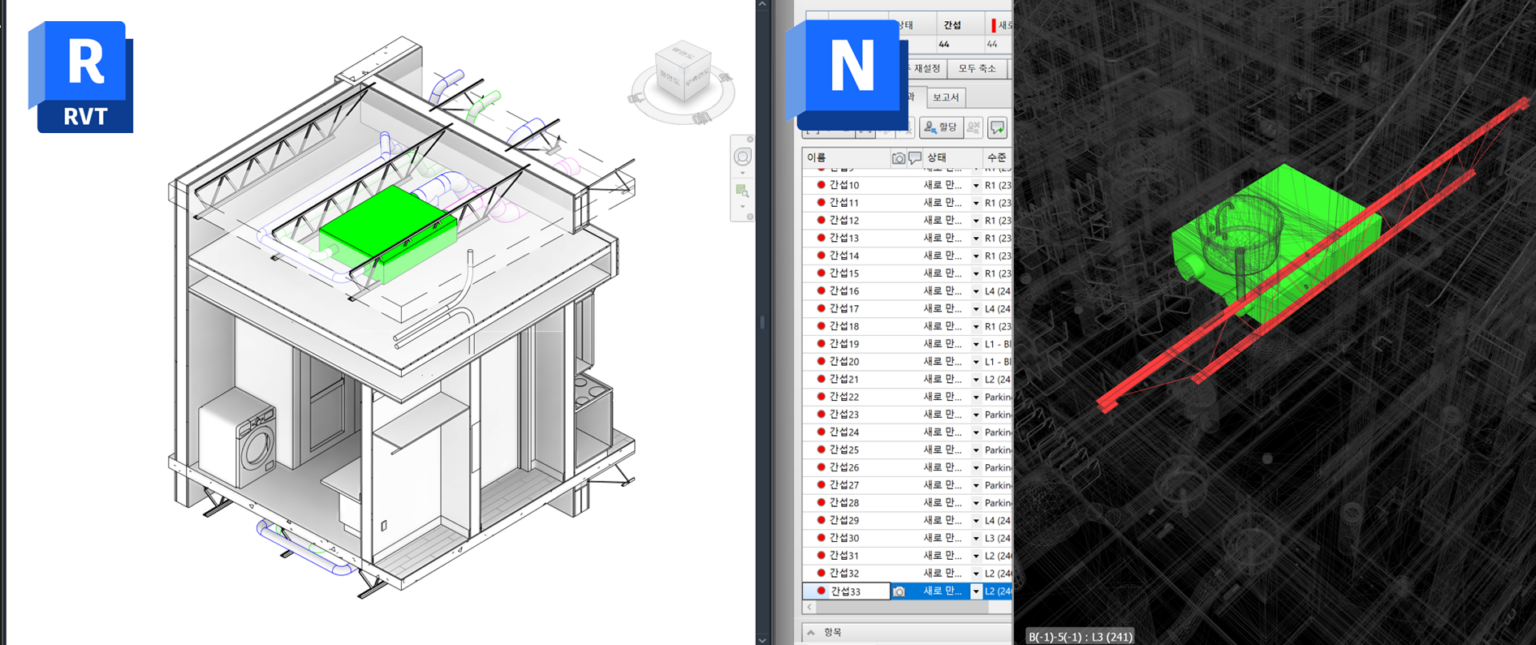Screen dimensions: 1536x645
Task: Click the zoom region navigation icon
Action: tap(742, 190)
